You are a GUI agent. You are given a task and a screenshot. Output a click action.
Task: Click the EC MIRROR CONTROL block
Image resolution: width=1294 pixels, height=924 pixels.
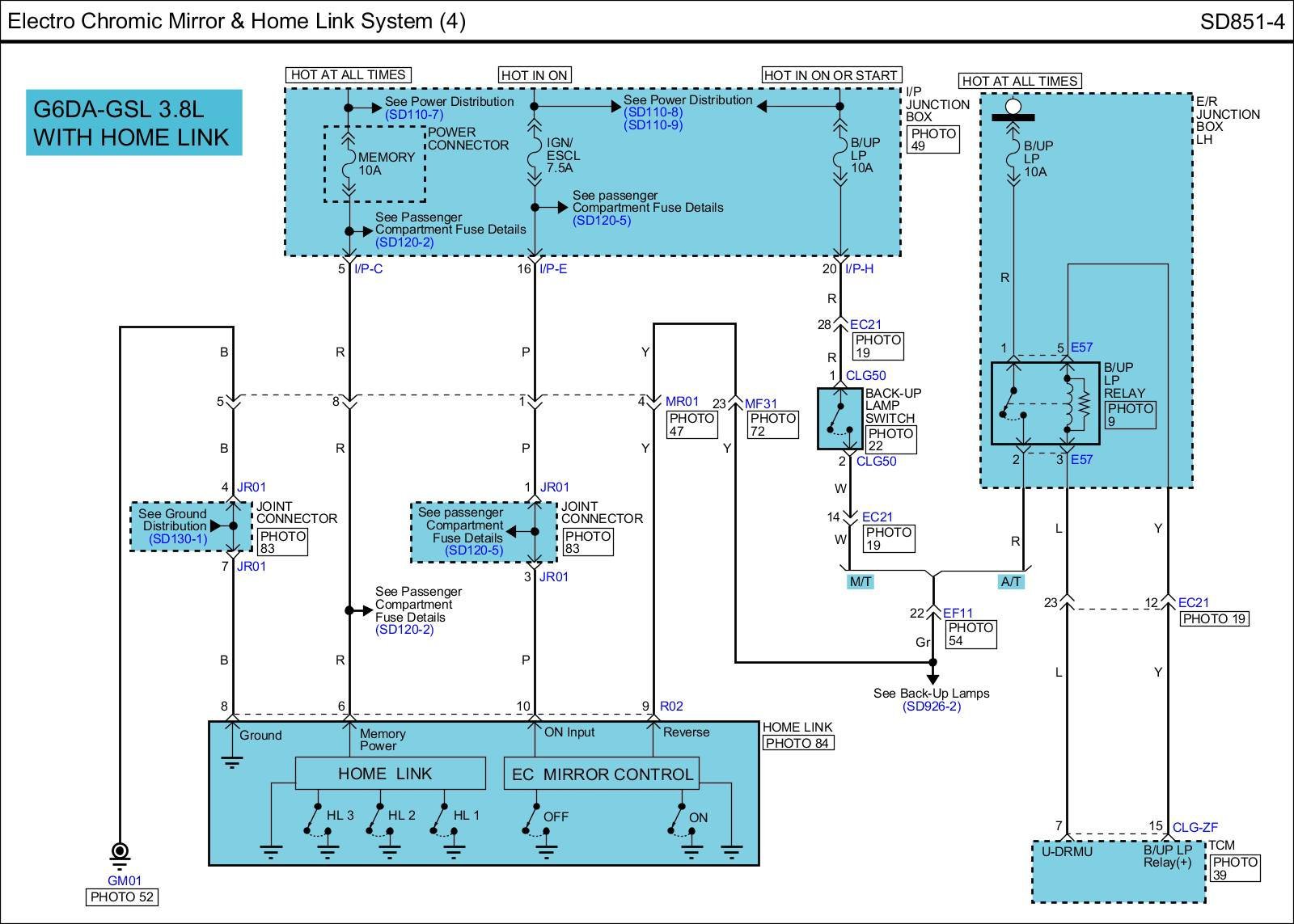pyautogui.click(x=602, y=774)
